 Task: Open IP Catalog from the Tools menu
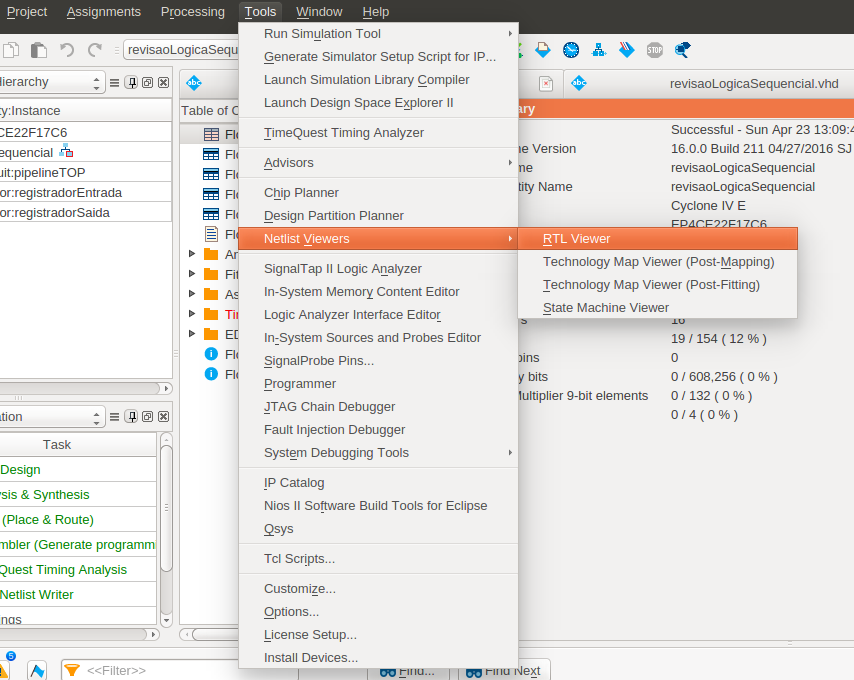pos(379,483)
